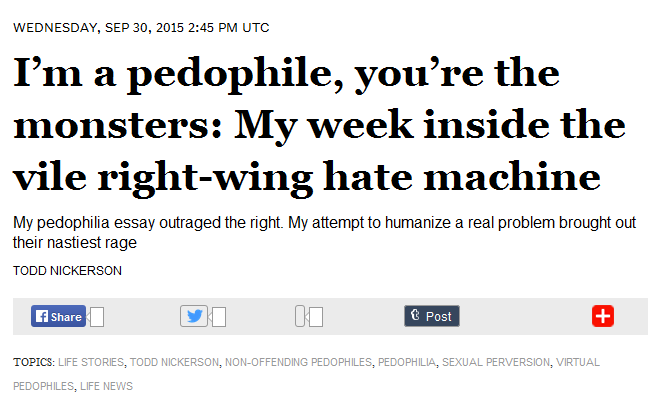656x411 pixels.
Task: Click the third share count bubble
Action: [316, 318]
